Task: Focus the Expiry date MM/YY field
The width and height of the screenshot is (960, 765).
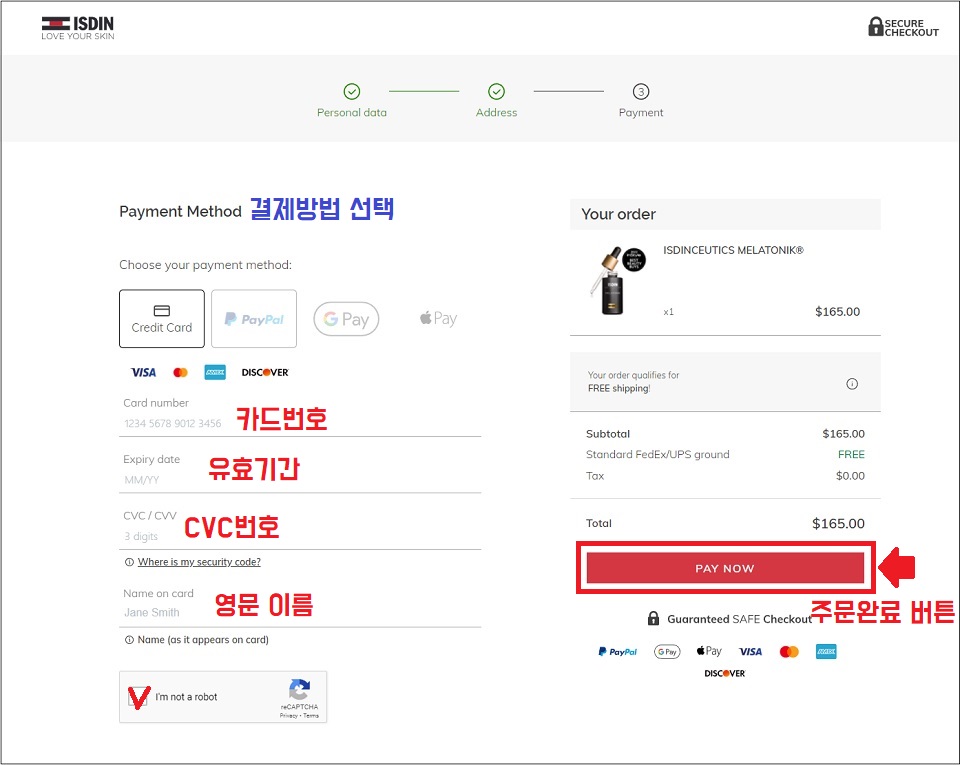Action: (x=300, y=472)
